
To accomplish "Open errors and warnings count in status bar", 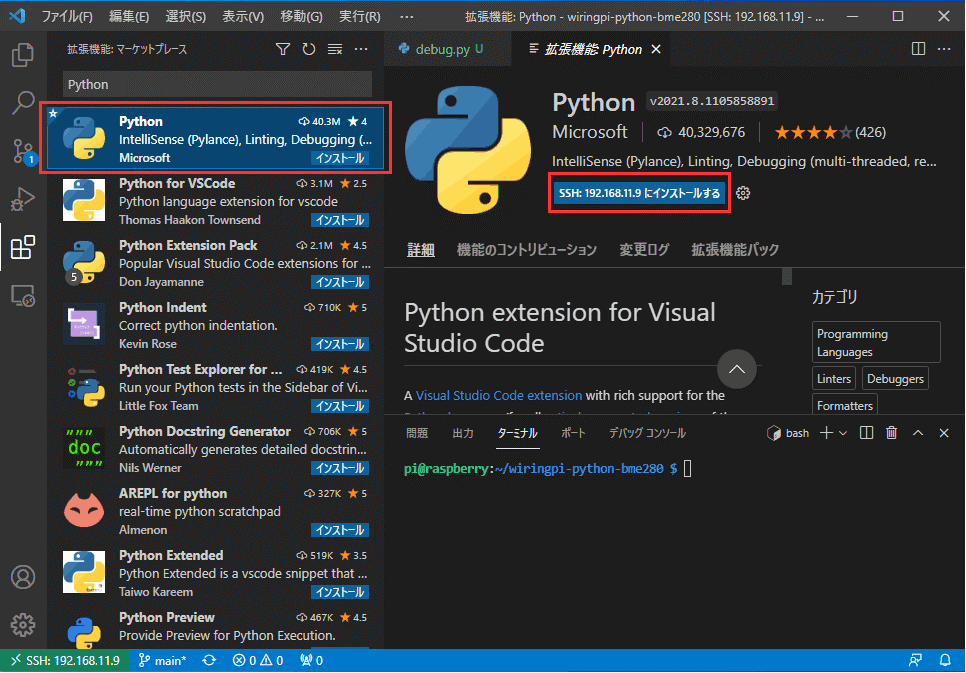I will pyautogui.click(x=258, y=661).
